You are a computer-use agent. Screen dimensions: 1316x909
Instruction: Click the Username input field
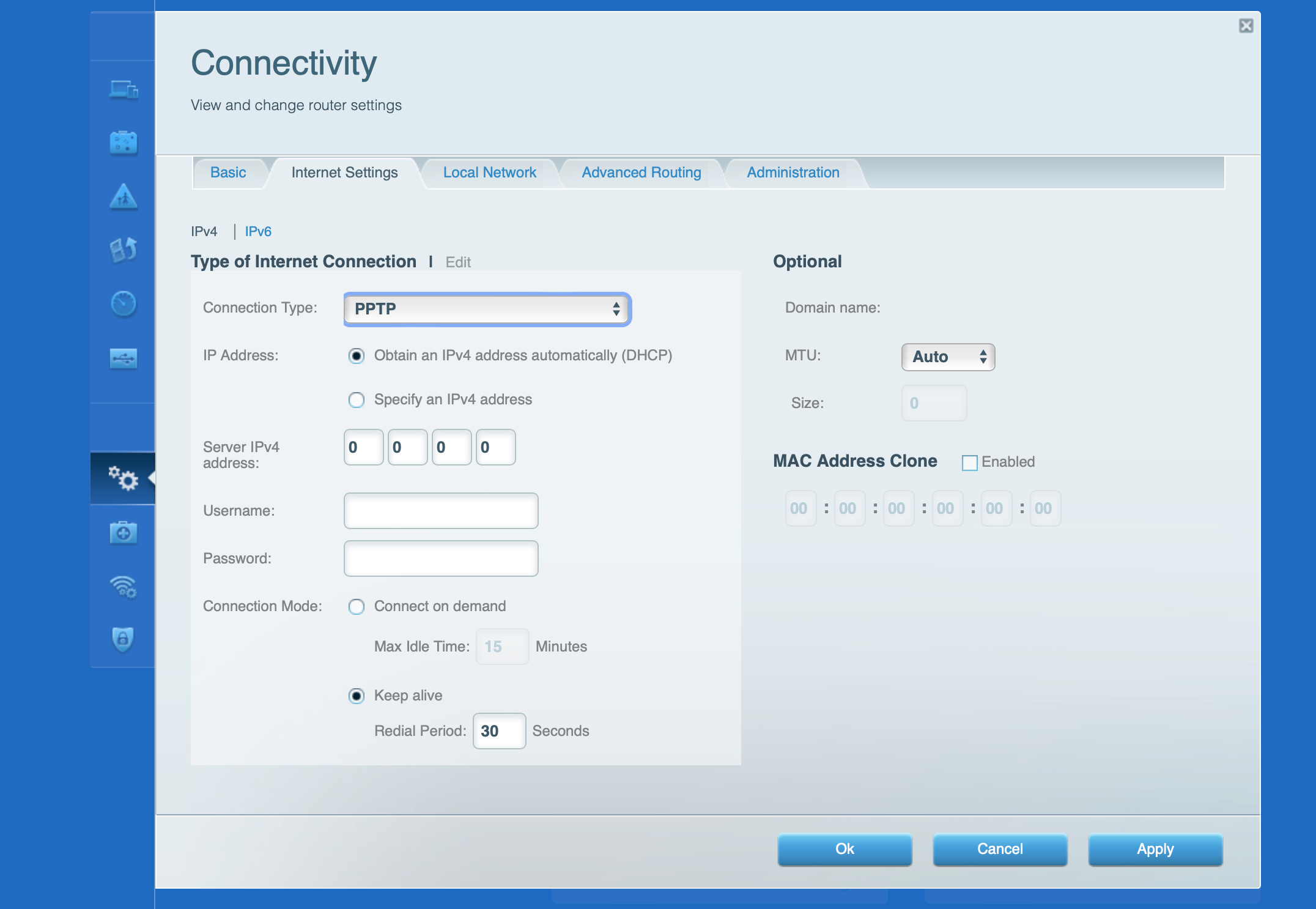441,511
